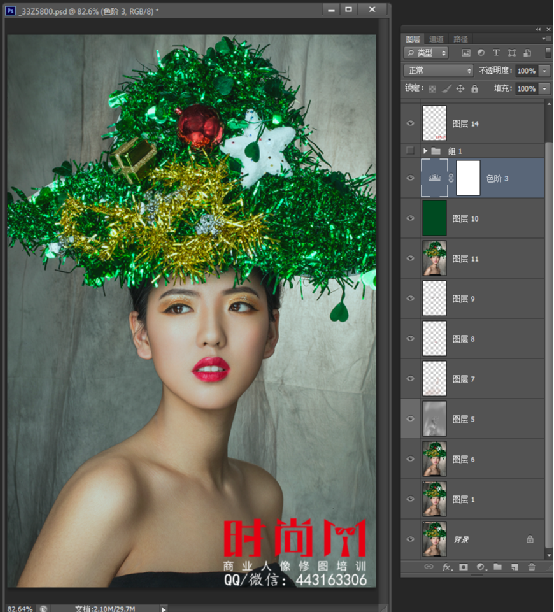Open the 类型 filter kind dropdown

click(x=426, y=53)
